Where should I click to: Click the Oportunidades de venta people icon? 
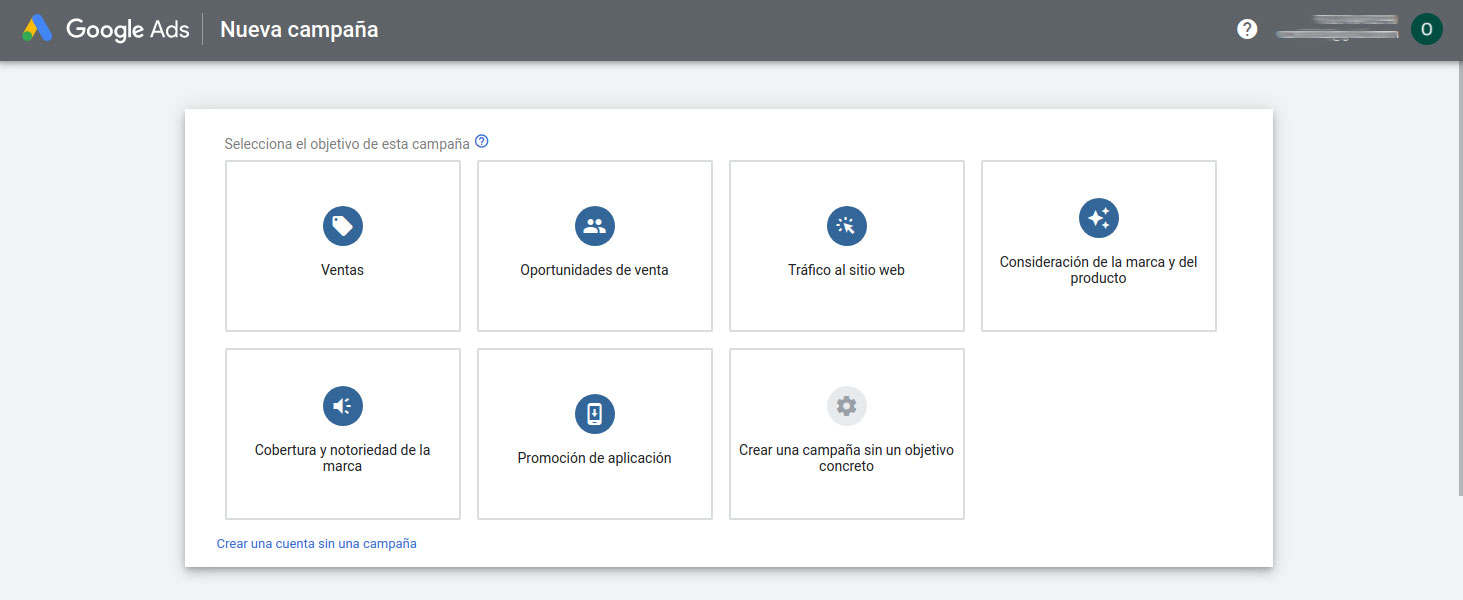click(595, 226)
